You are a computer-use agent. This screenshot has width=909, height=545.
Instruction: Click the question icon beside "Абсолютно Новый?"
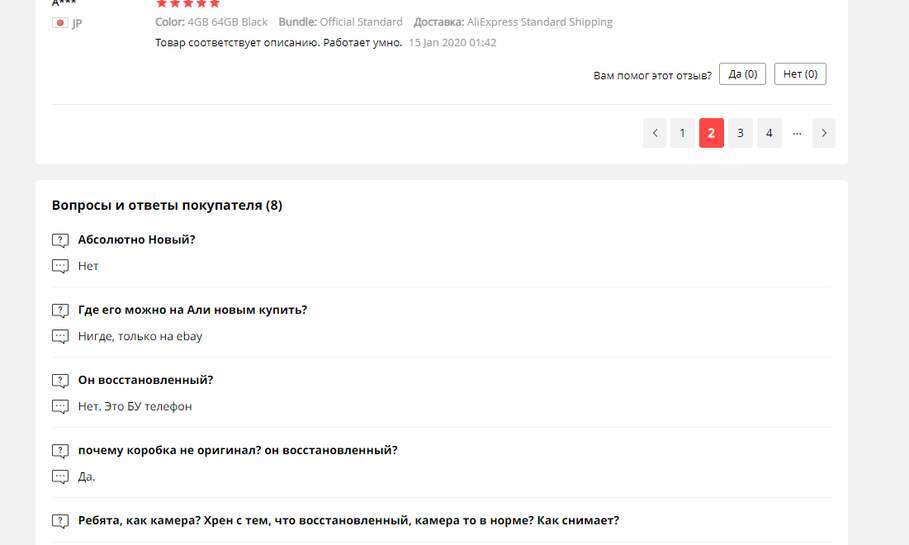point(60,240)
